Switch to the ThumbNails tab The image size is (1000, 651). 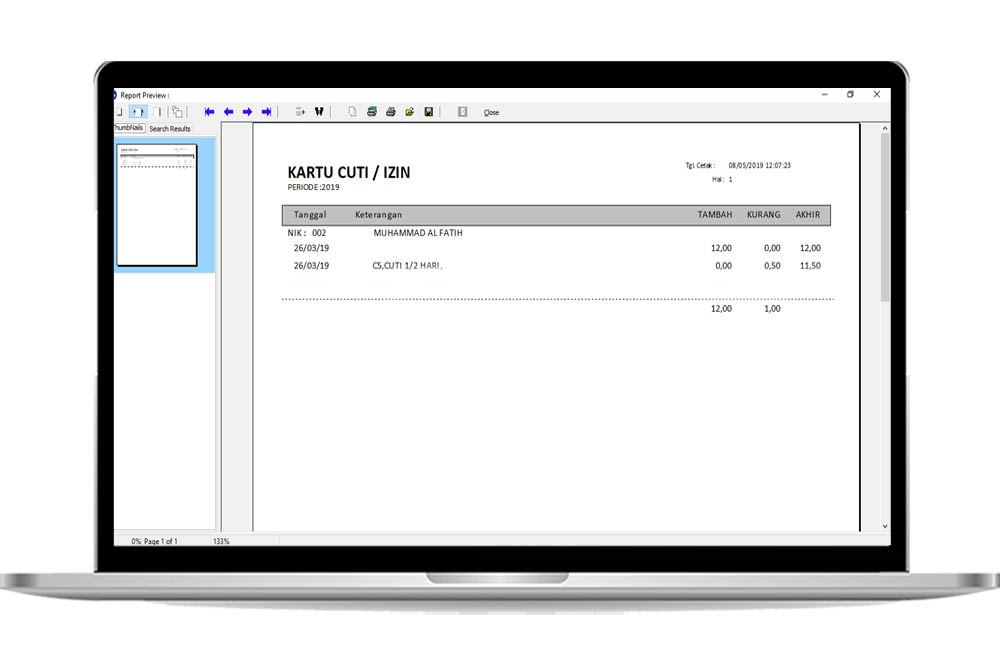129,129
